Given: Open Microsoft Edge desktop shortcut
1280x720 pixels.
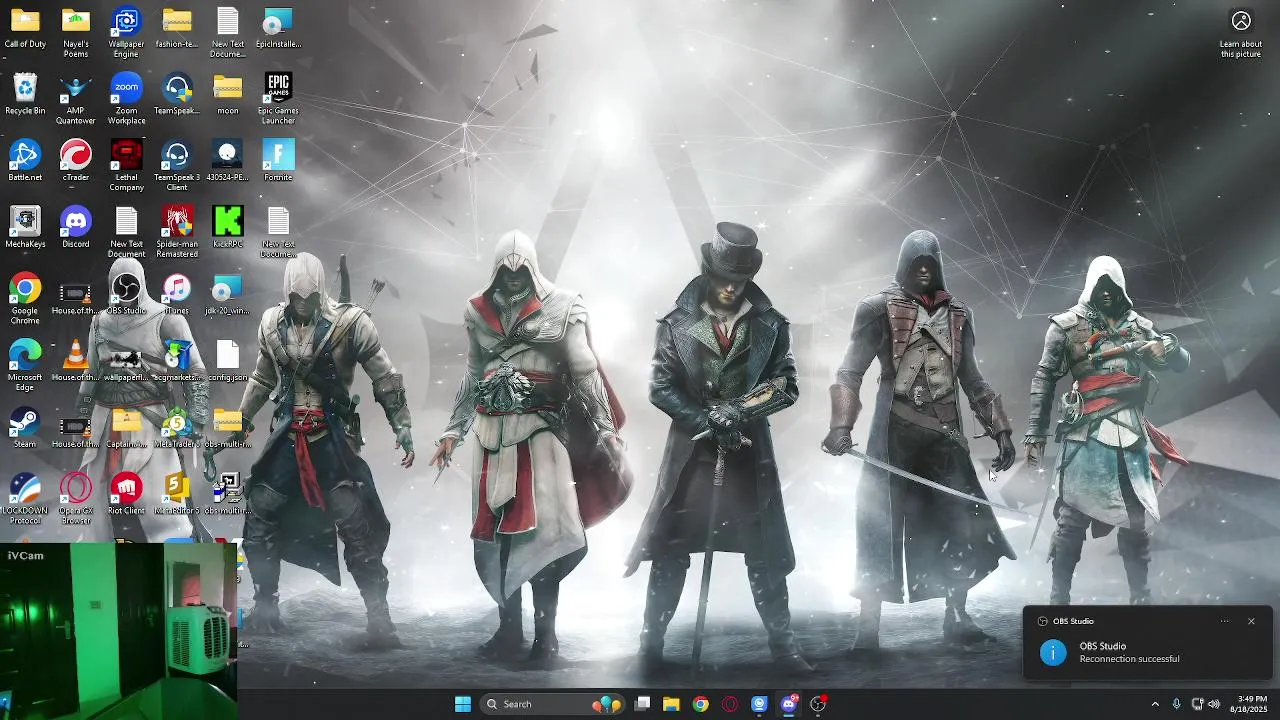Looking at the screenshot, I should [25, 366].
